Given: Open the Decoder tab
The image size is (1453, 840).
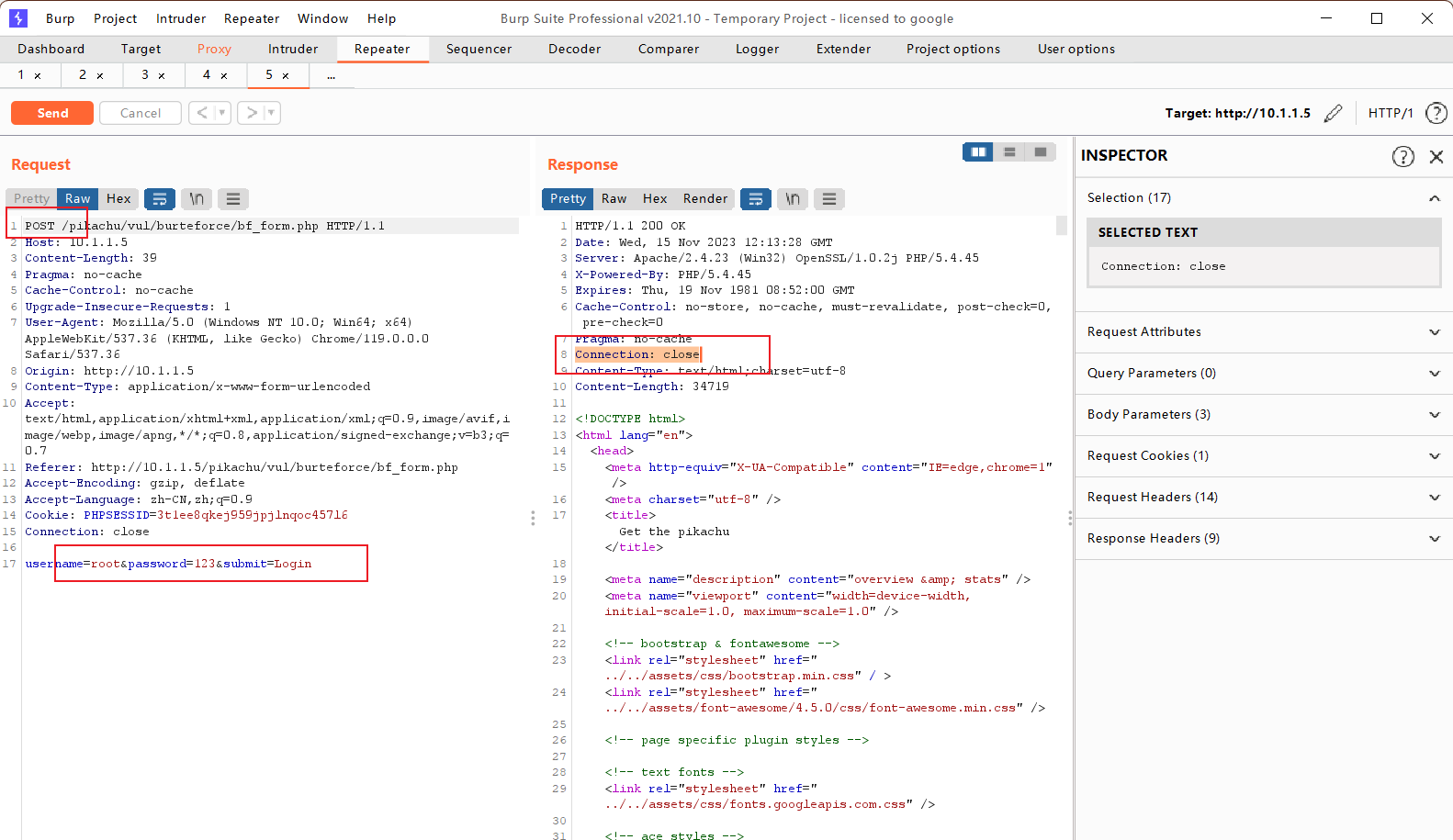Looking at the screenshot, I should [x=575, y=50].
